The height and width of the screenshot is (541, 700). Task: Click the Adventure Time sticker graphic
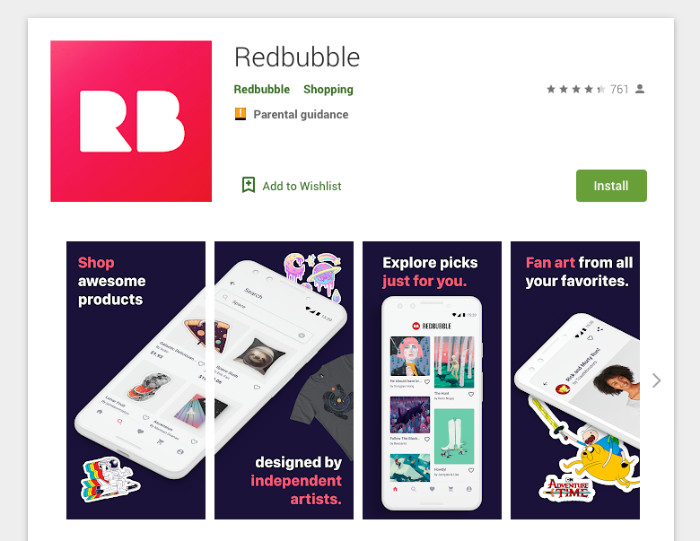click(x=566, y=487)
